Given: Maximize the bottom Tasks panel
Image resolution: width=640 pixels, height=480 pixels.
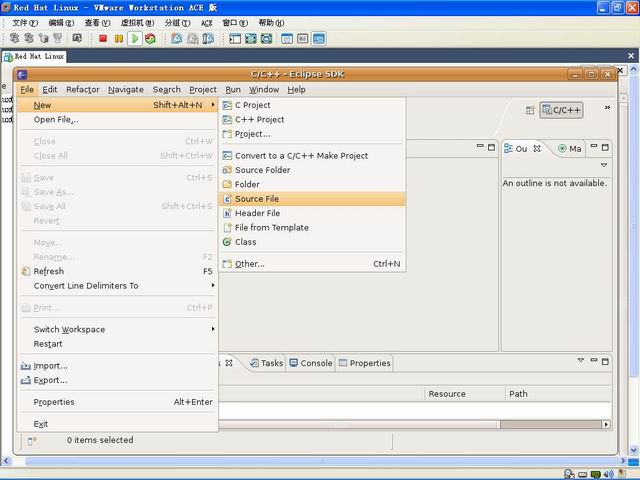Looking at the screenshot, I should pyautogui.click(x=605, y=361).
